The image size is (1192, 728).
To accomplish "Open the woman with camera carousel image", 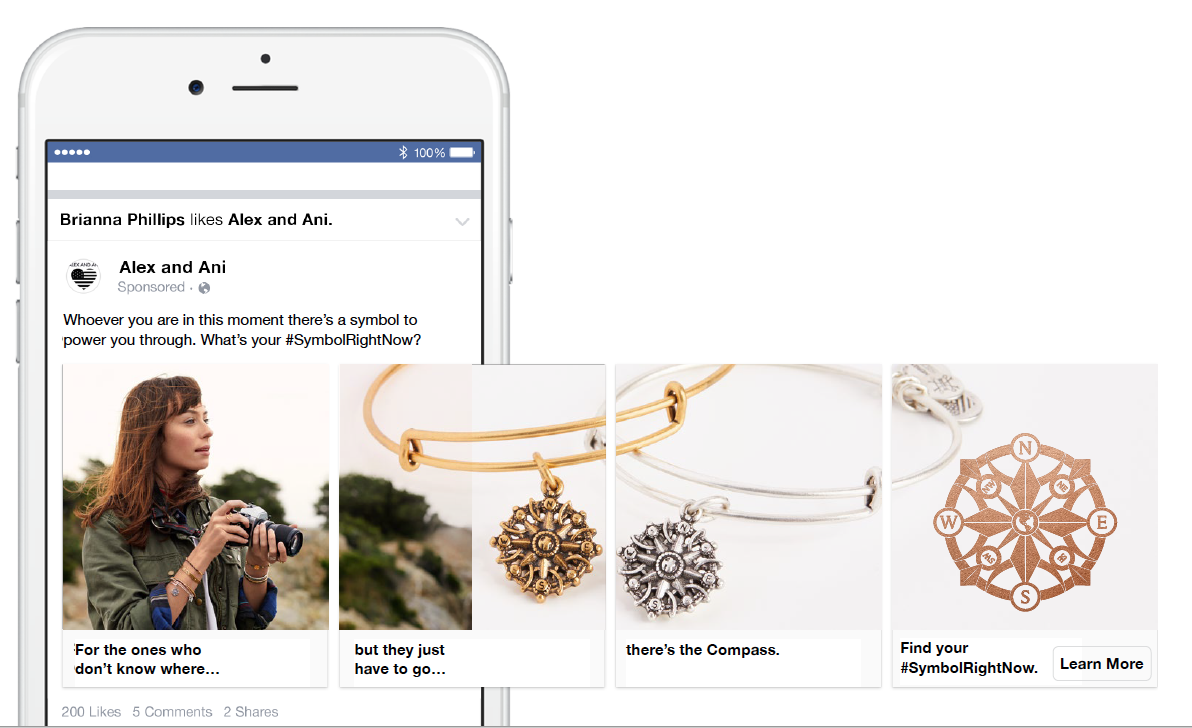I will 195,496.
